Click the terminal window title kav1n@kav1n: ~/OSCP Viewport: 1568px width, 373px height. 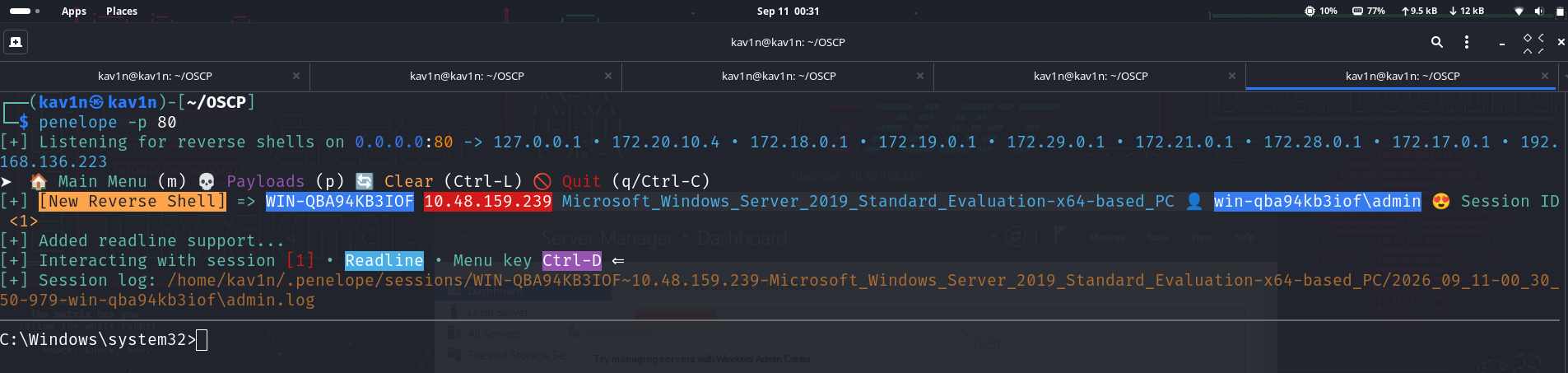788,42
